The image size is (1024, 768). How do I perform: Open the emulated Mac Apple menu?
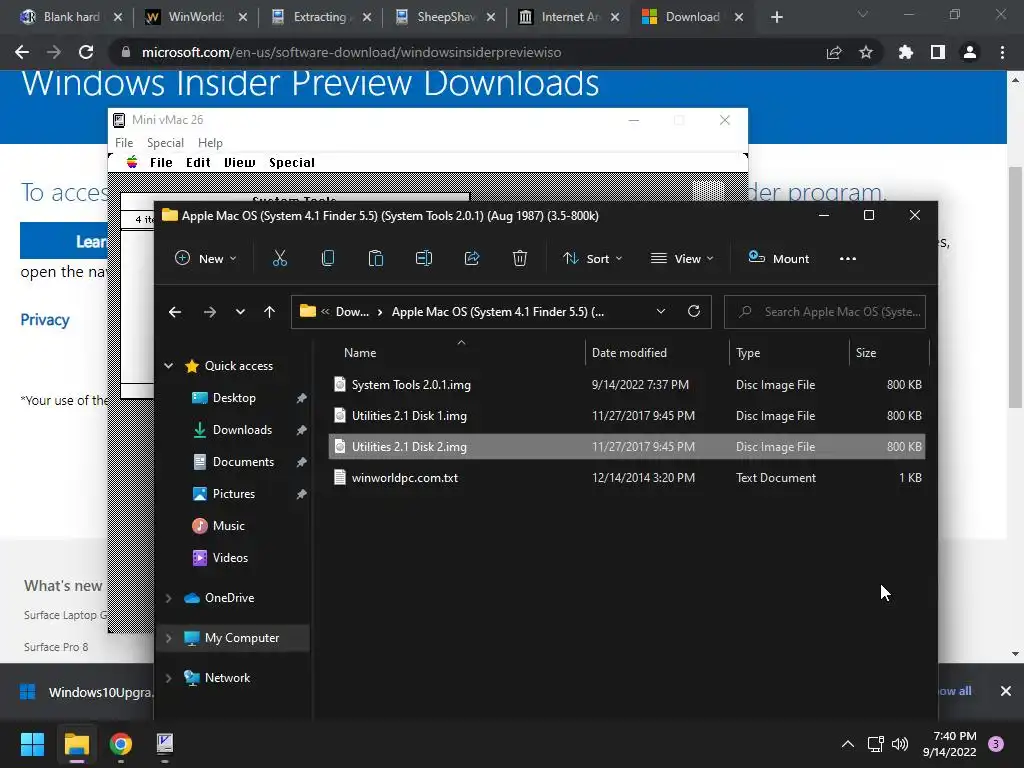(132, 162)
